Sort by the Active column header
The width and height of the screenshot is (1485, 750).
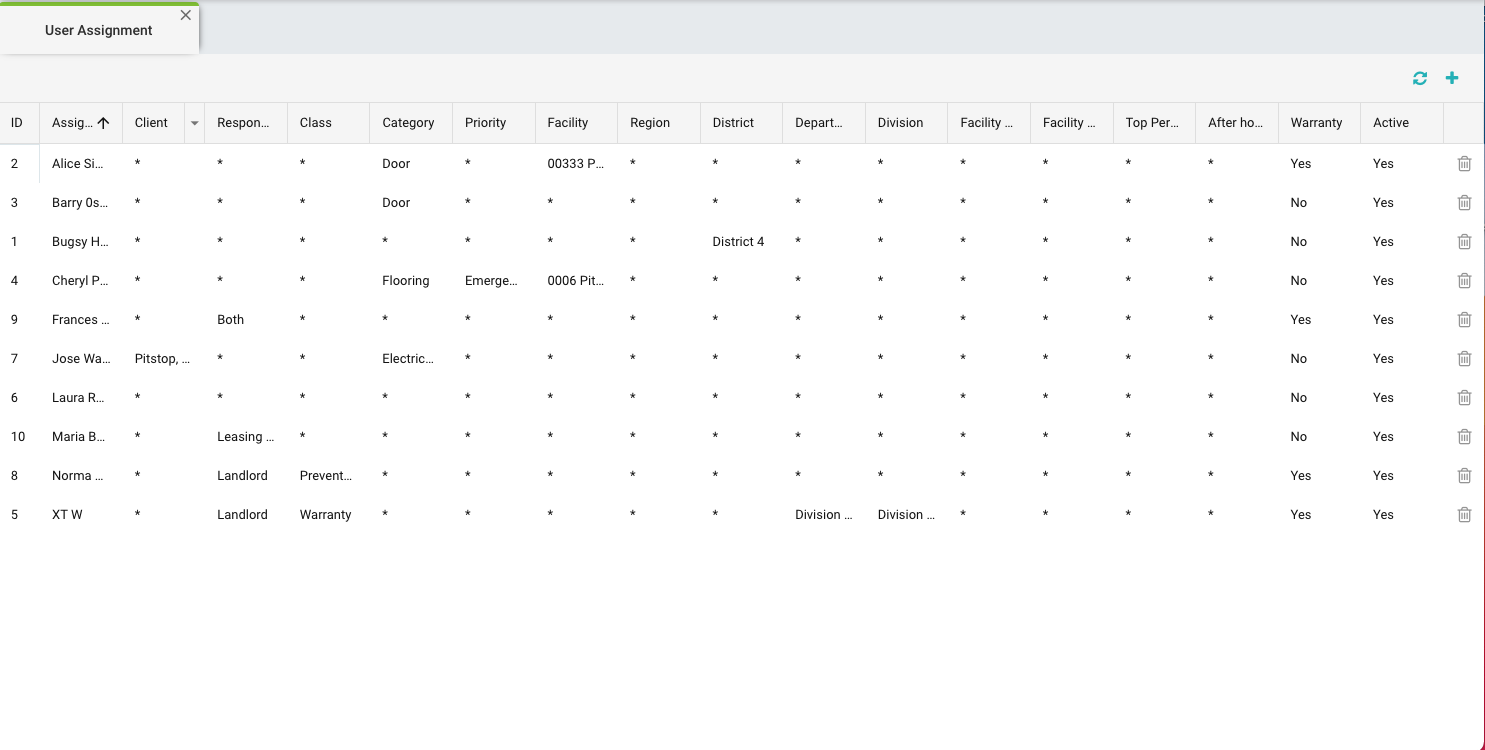(1390, 123)
